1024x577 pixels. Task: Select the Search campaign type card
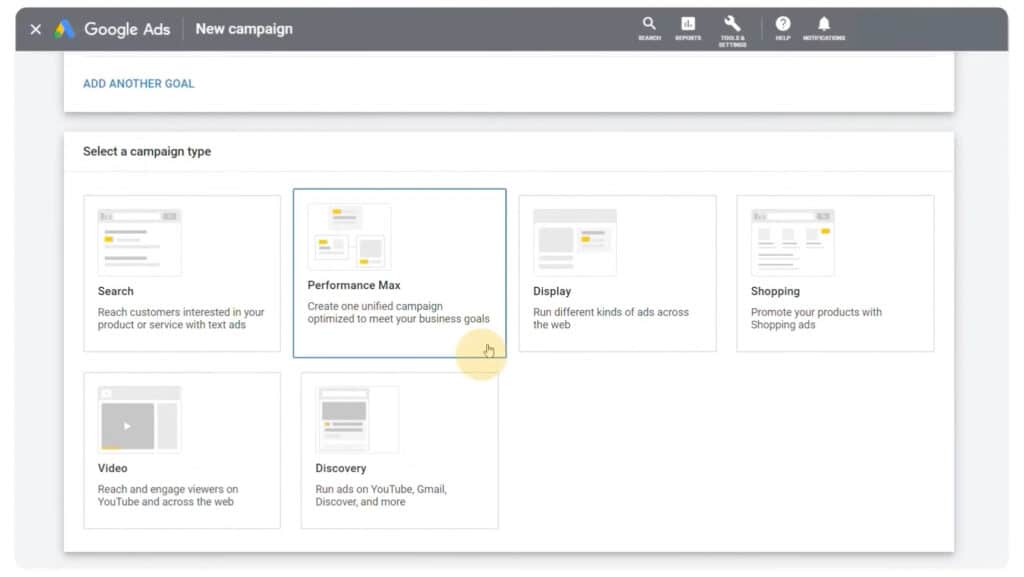pos(182,273)
